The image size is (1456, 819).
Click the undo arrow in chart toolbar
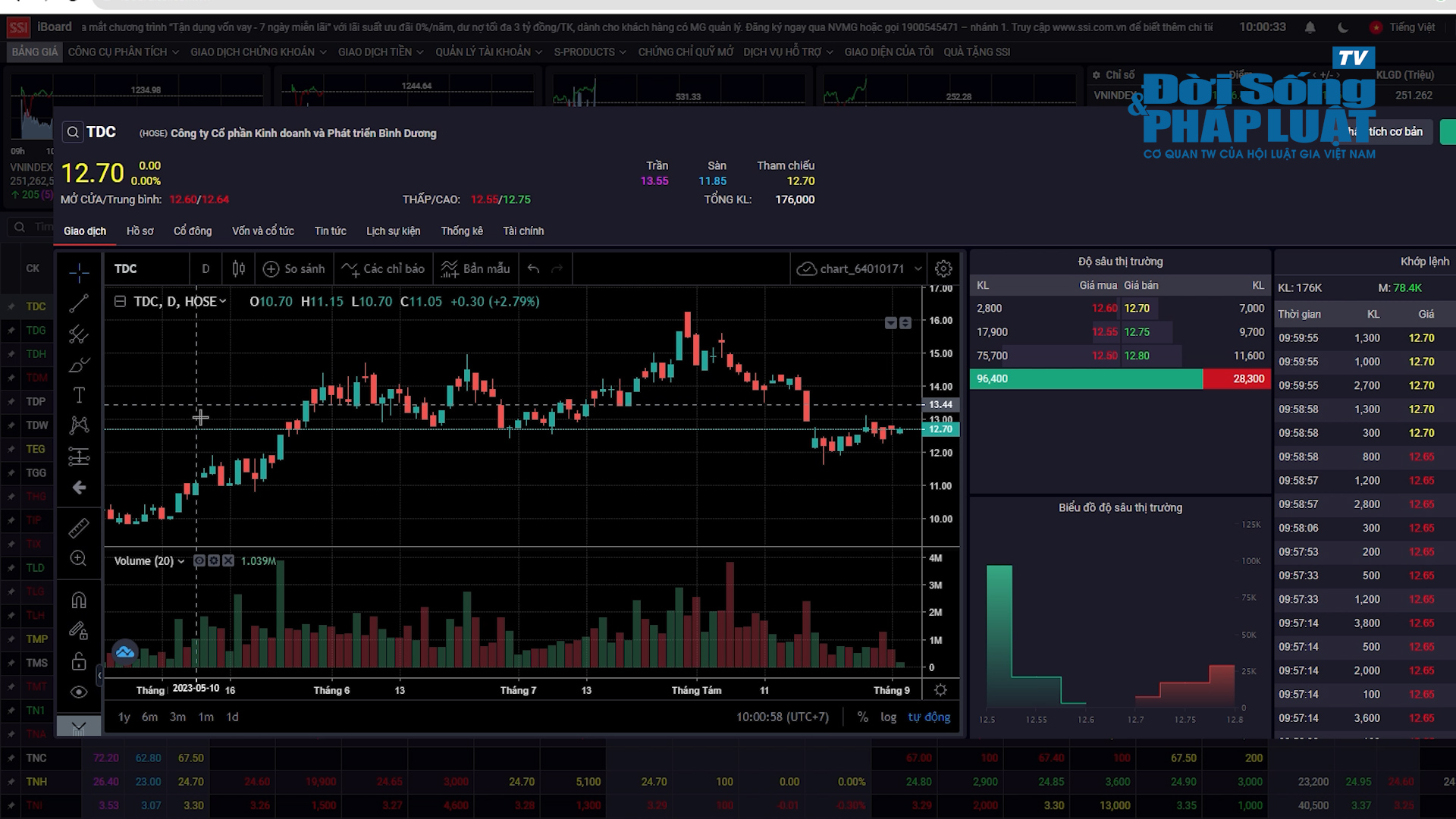click(x=533, y=268)
